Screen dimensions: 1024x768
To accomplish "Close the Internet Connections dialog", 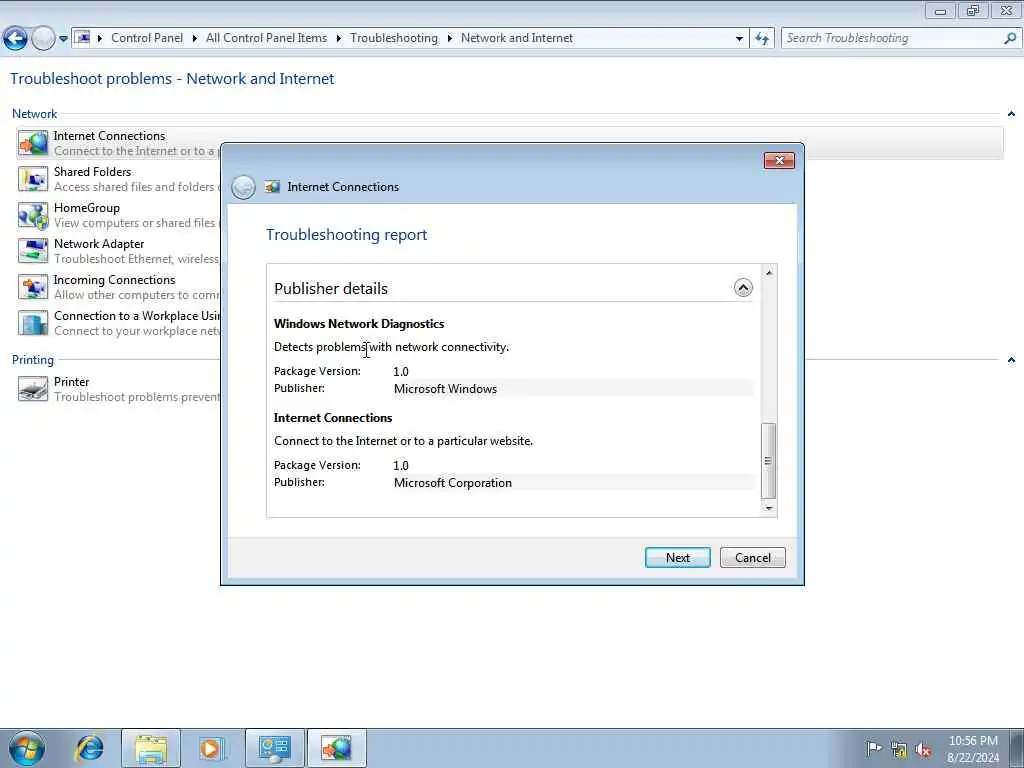I will coord(779,161).
